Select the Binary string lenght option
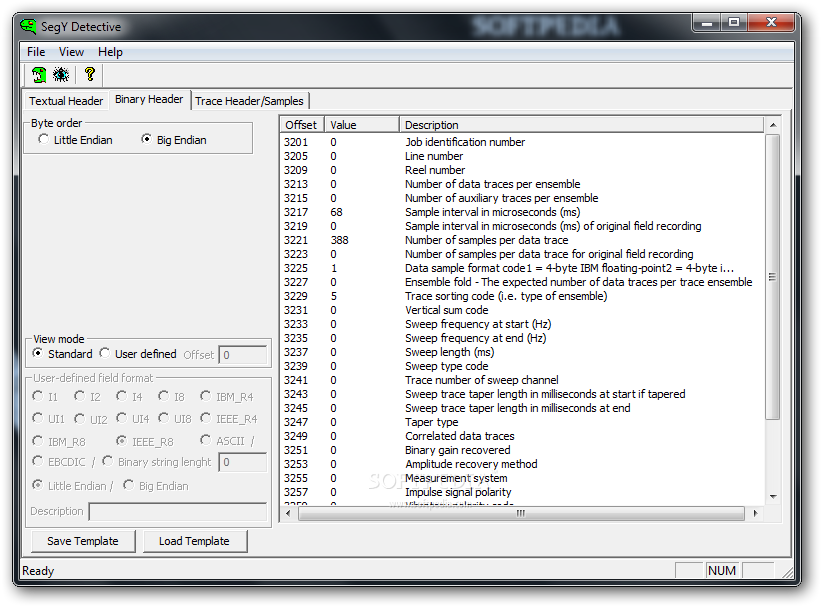This screenshot has width=822, height=607. 157,462
